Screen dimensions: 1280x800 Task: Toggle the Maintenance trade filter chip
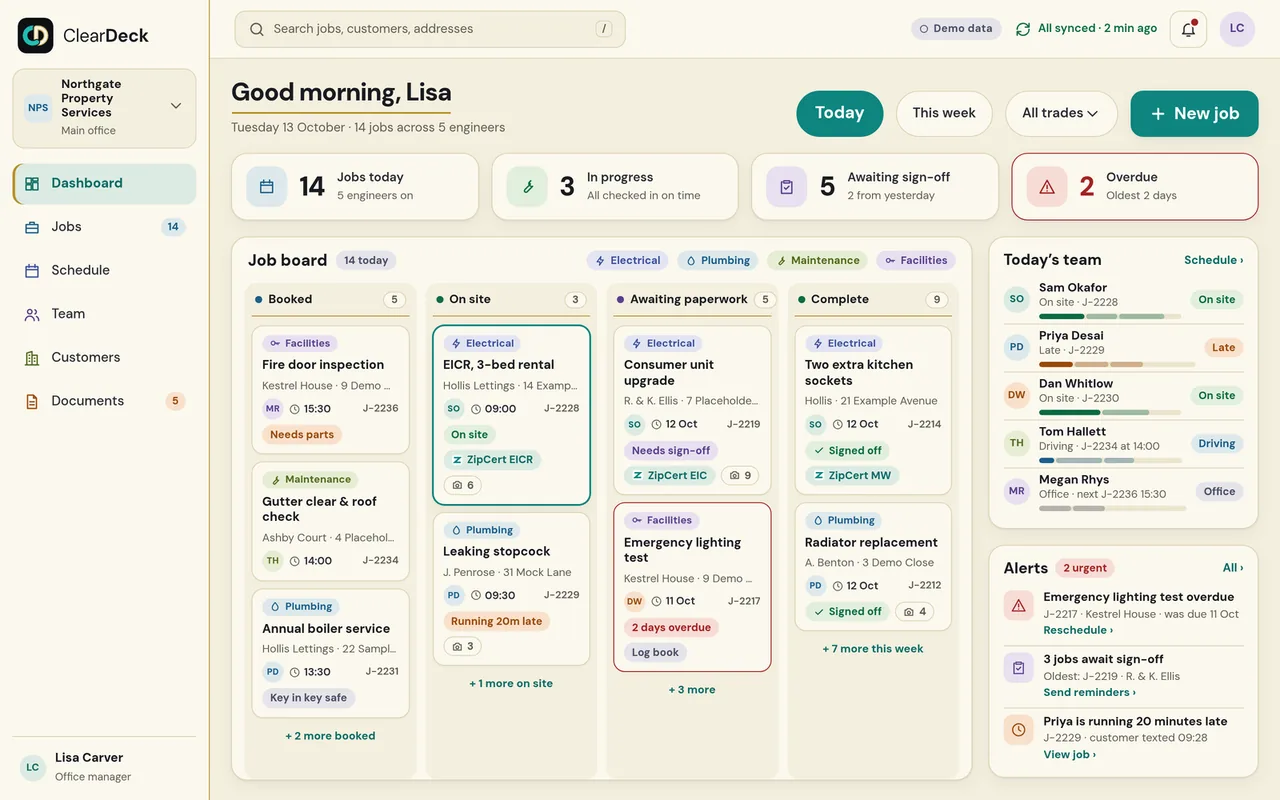coord(817,260)
